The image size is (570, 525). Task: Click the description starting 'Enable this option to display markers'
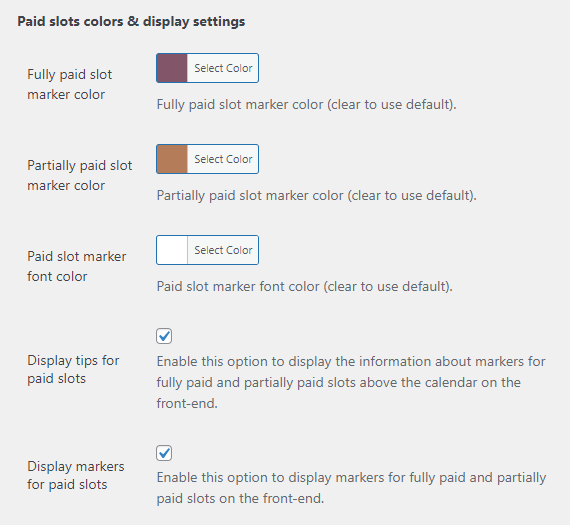tap(351, 488)
